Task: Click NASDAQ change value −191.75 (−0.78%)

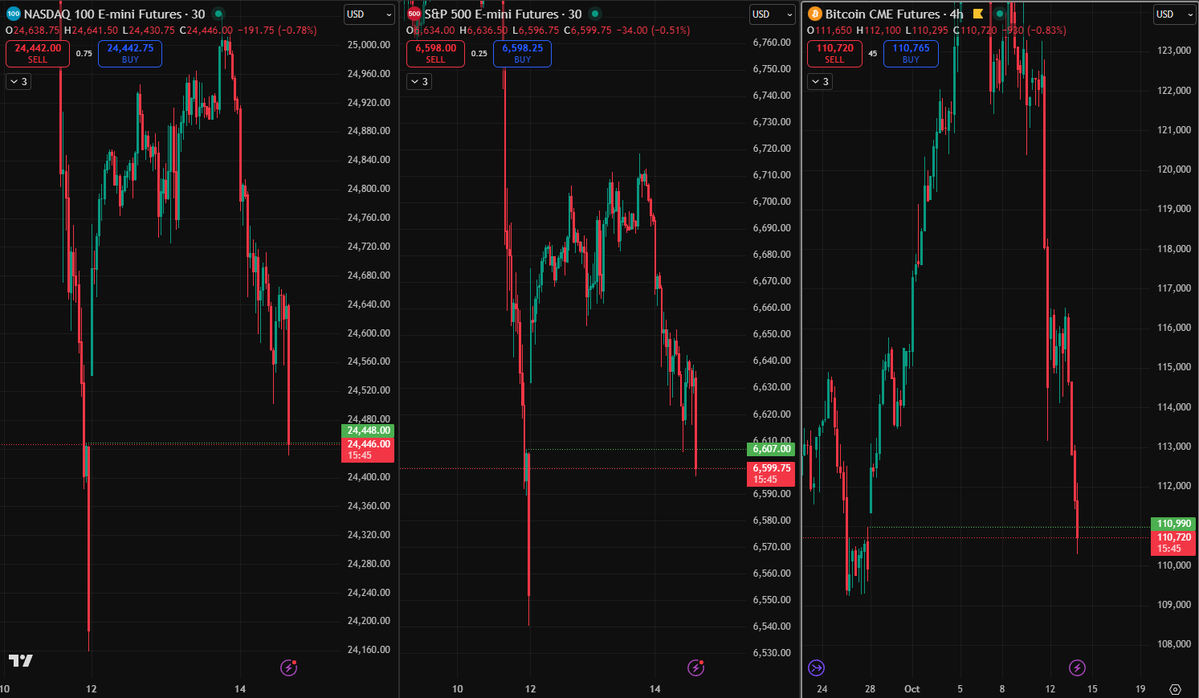Action: (x=276, y=31)
